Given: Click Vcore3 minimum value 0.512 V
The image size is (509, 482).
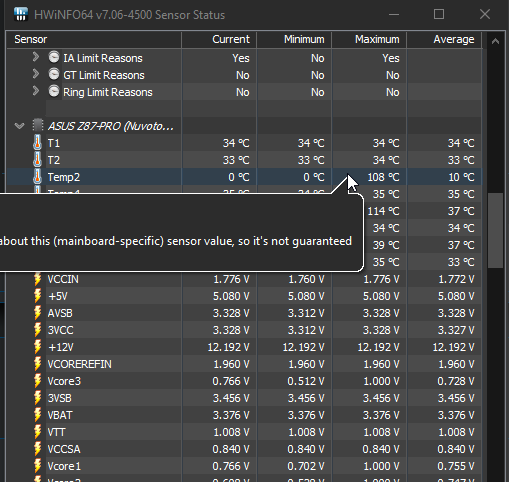Looking at the screenshot, I should 306,381.
